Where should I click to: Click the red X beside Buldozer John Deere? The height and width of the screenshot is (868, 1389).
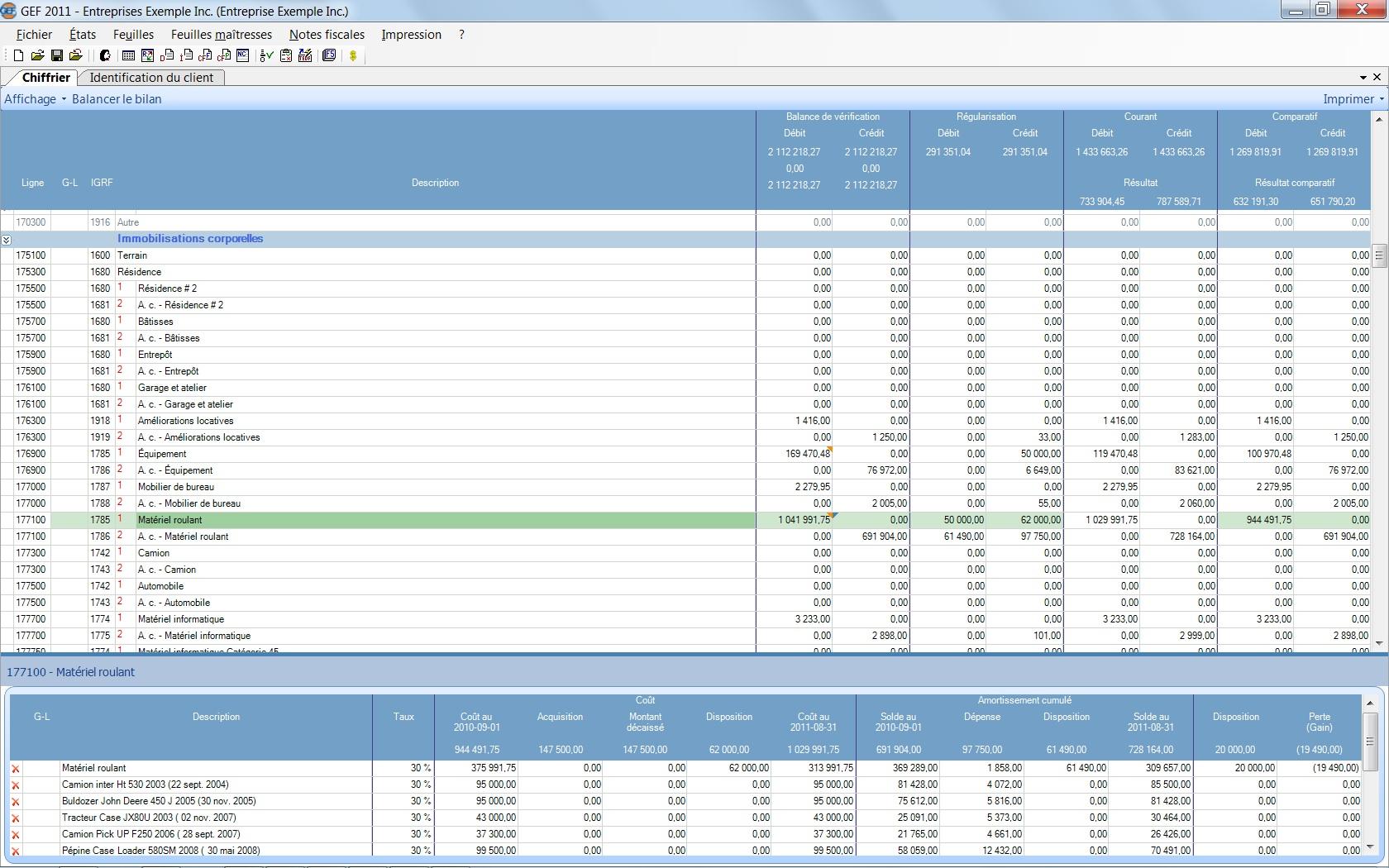[x=15, y=801]
